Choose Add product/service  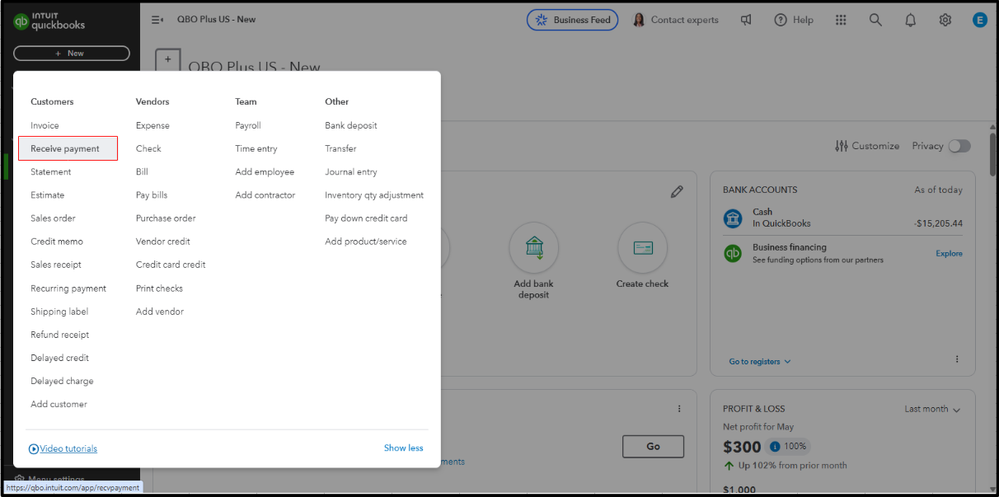pyautogui.click(x=366, y=241)
